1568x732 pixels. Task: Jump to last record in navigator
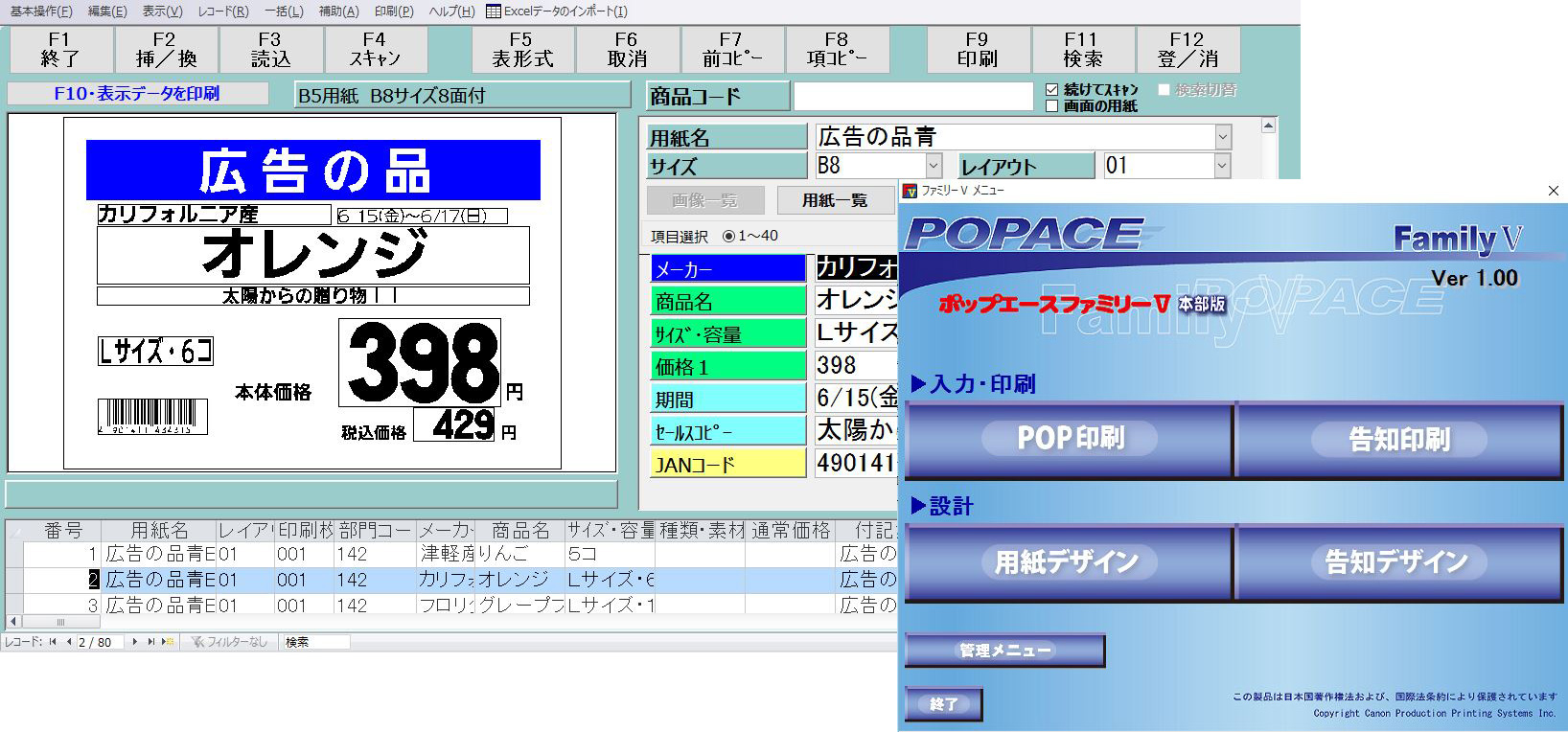(150, 642)
